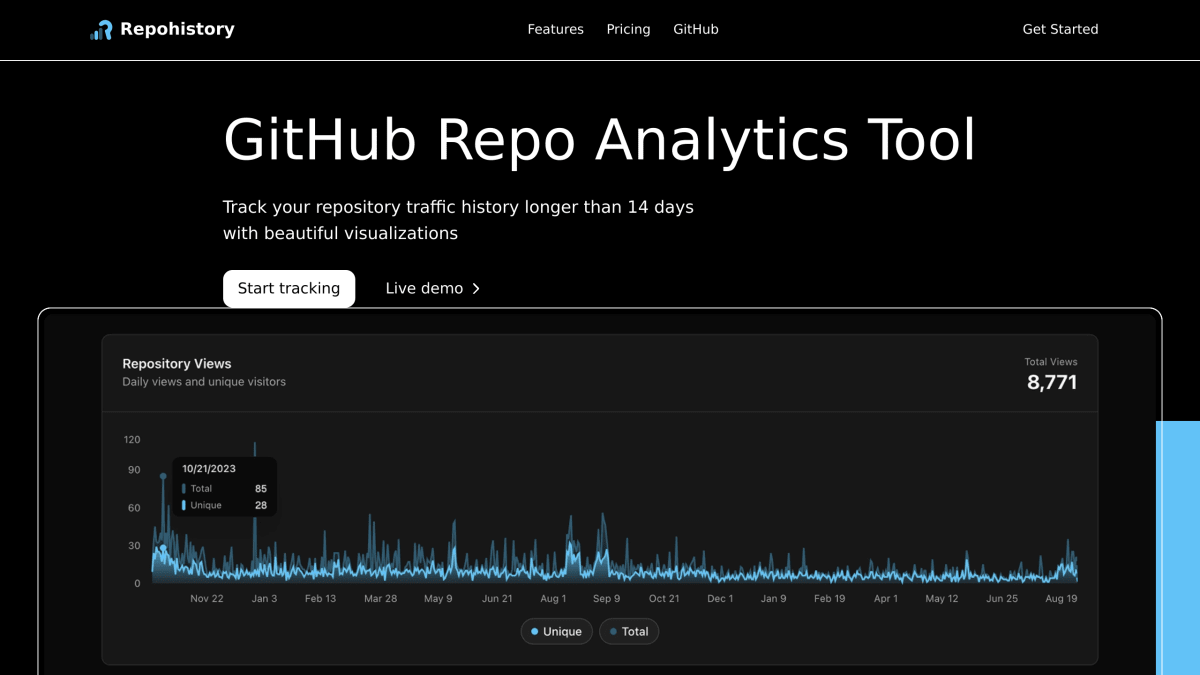Click the Mar 28 axis label
1200x675 pixels.
380,598
